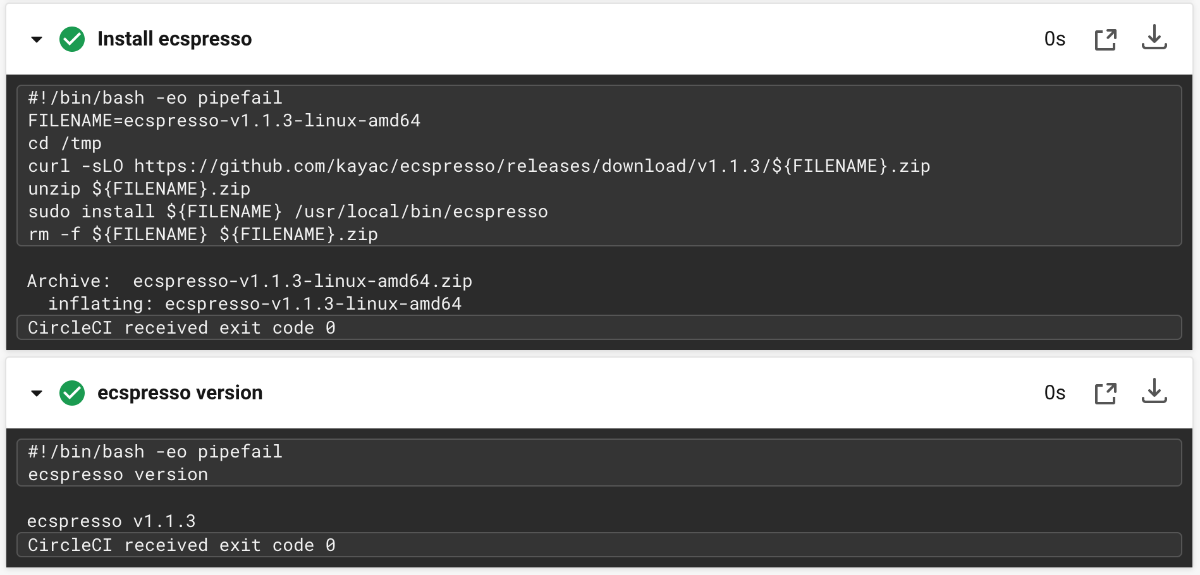Screen dimensions: 1200x575
Task: Download the Install ecspresso step log
Action: 1155,38
